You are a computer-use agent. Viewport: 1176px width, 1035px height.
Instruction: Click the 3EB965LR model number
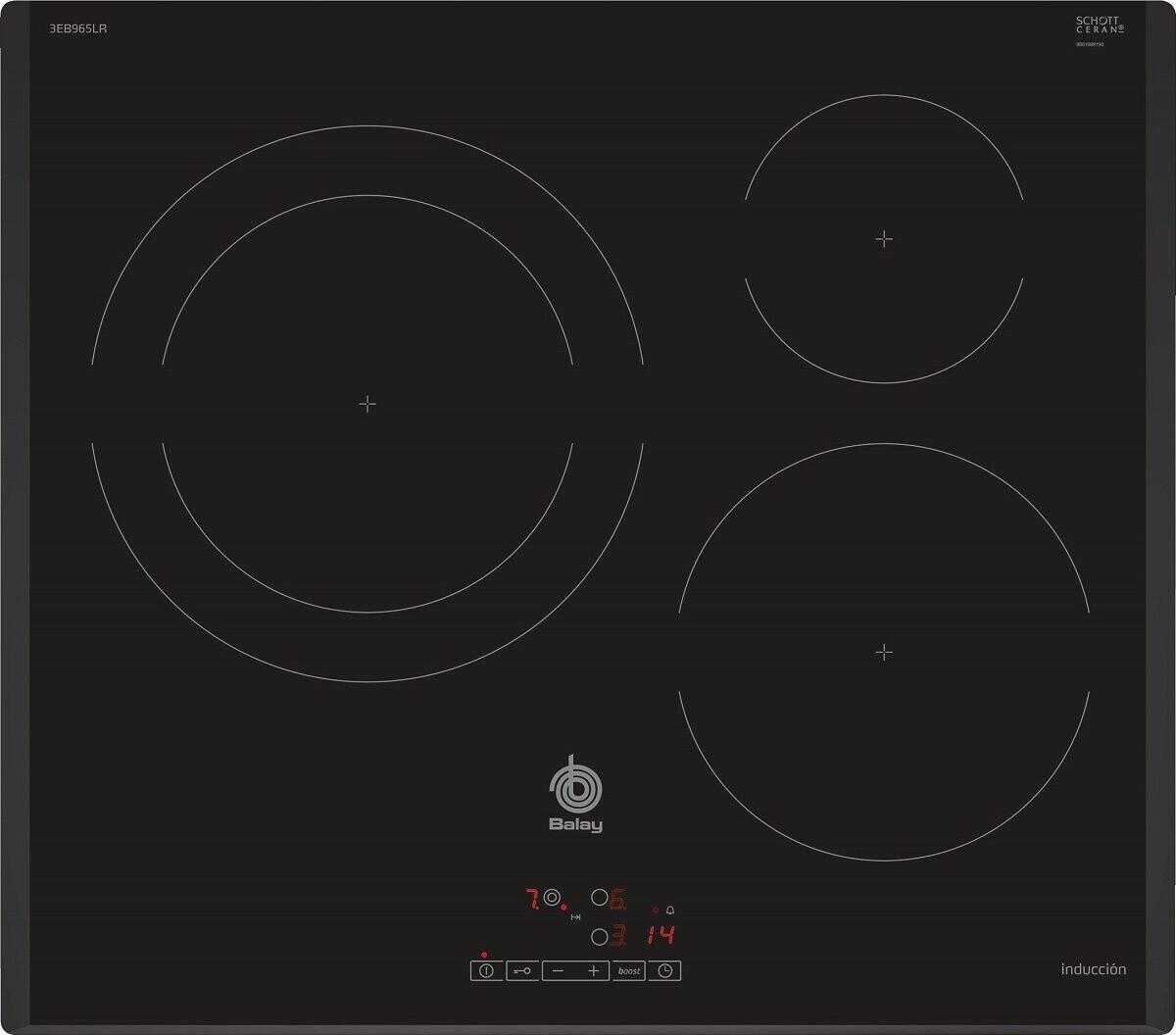[78, 28]
